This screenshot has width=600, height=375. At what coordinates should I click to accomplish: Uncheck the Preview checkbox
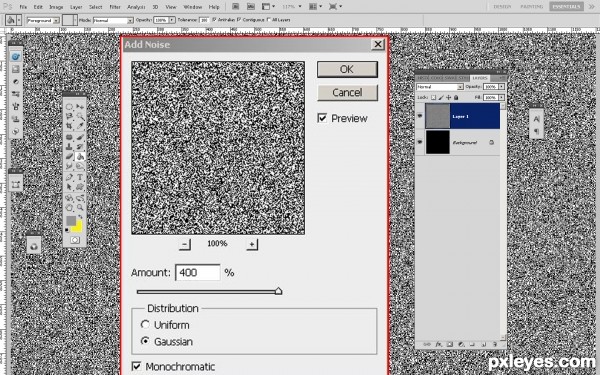pos(322,118)
